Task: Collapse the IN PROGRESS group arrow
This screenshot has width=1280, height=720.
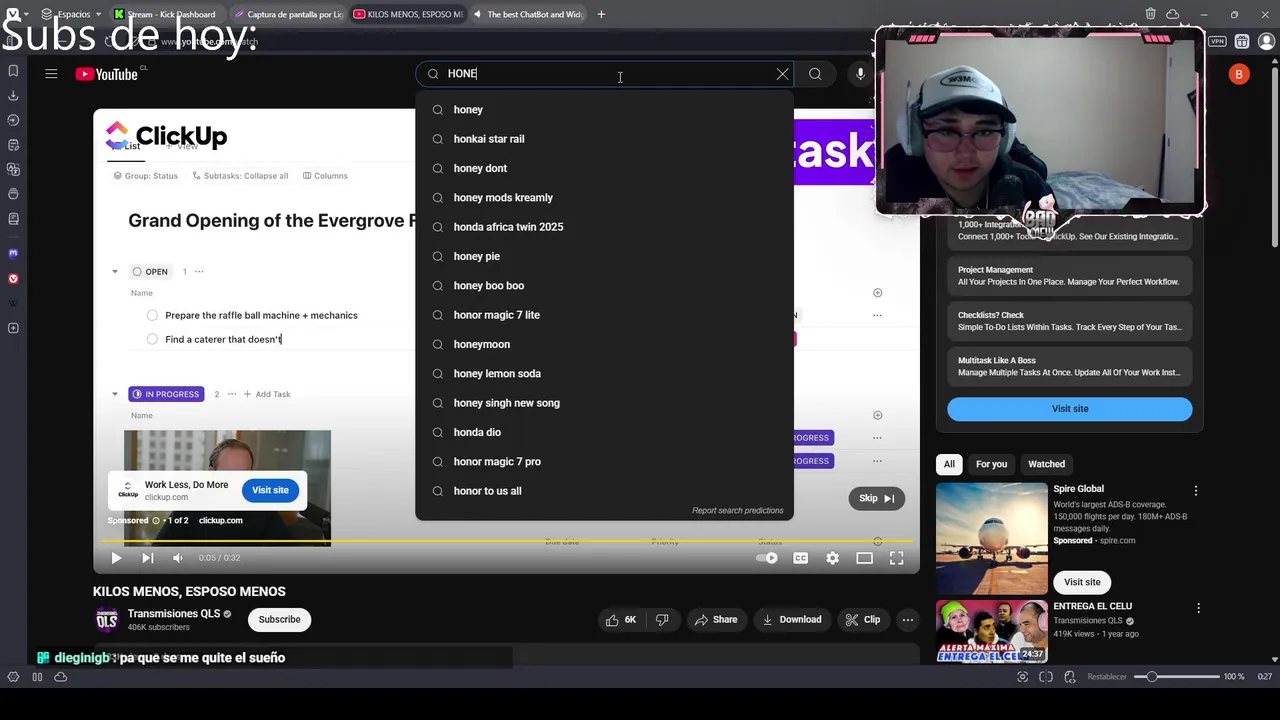Action: [115, 394]
